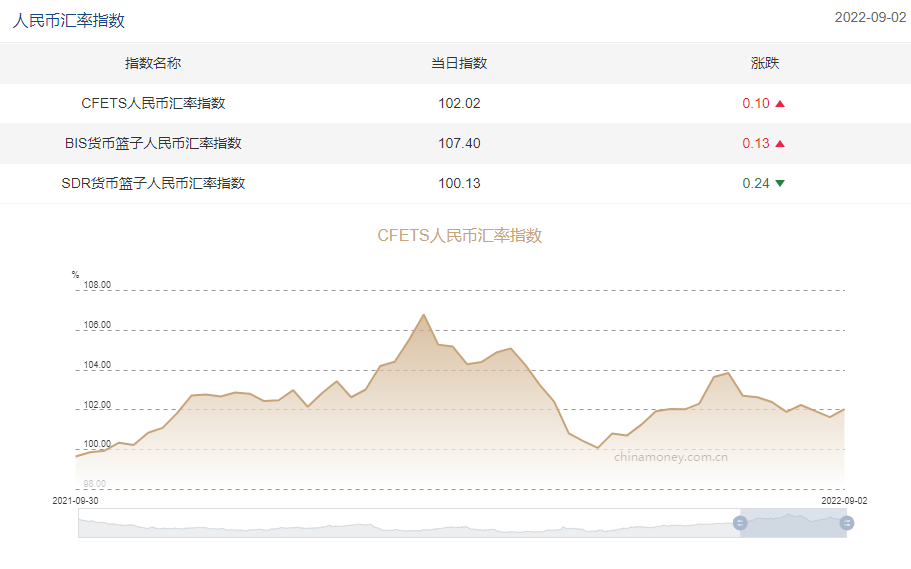Image resolution: width=911 pixels, height=569 pixels.
Task: Click the orange CFETS人民币汇率指数 chart title
Action: pyautogui.click(x=459, y=236)
